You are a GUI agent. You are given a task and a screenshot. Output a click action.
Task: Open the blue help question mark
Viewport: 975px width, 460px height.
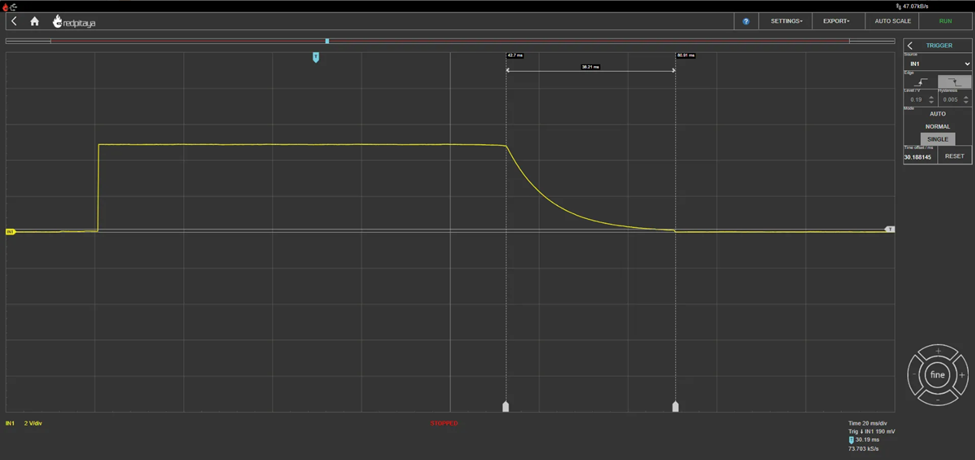(x=746, y=21)
